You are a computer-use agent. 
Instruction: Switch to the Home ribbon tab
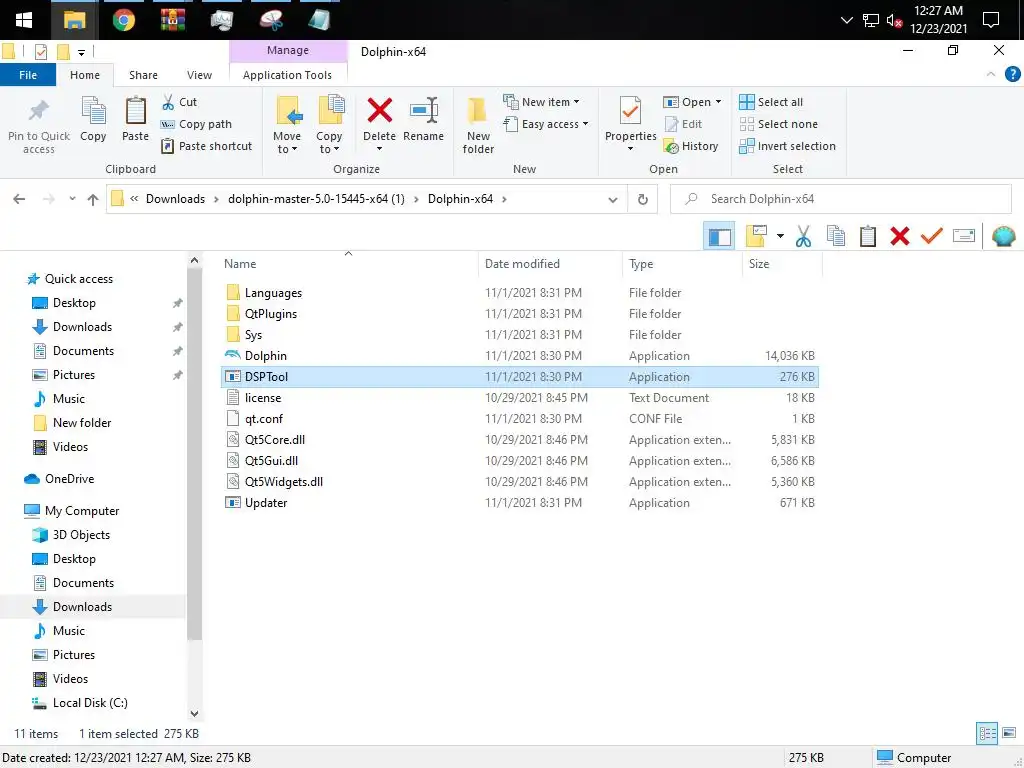click(85, 75)
